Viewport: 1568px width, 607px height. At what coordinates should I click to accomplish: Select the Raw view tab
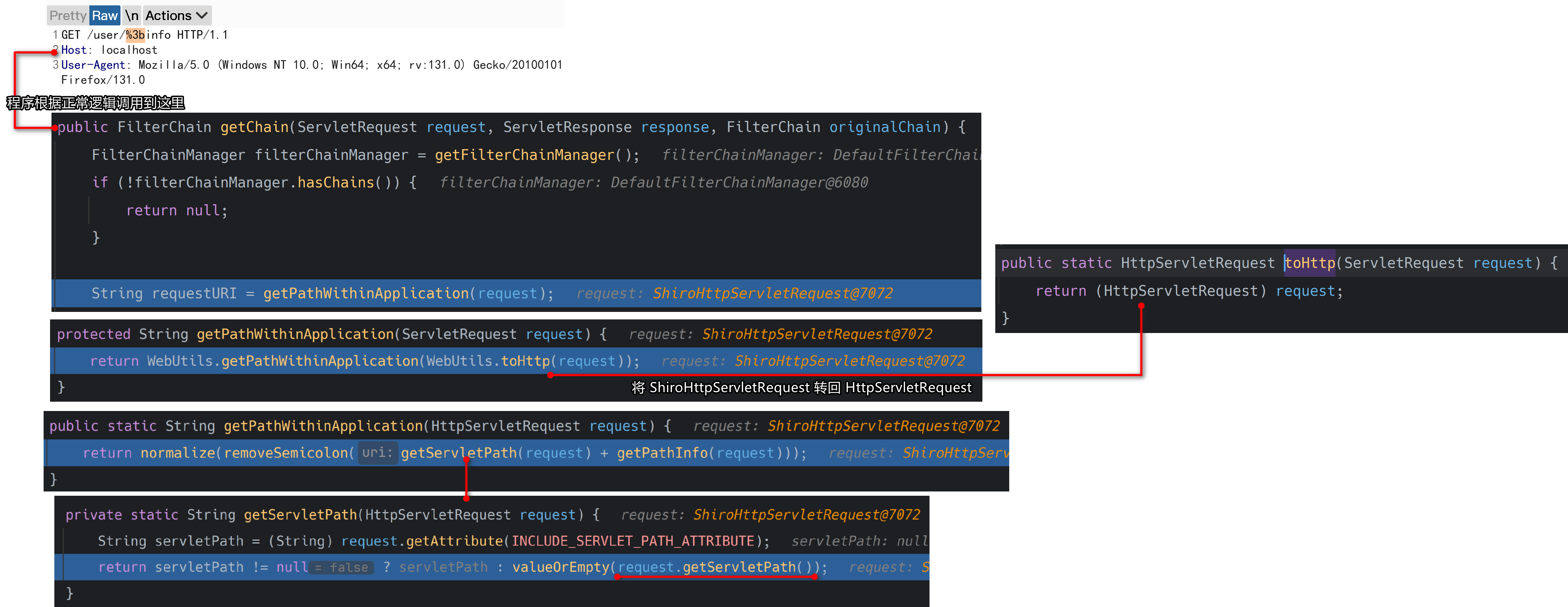click(105, 15)
